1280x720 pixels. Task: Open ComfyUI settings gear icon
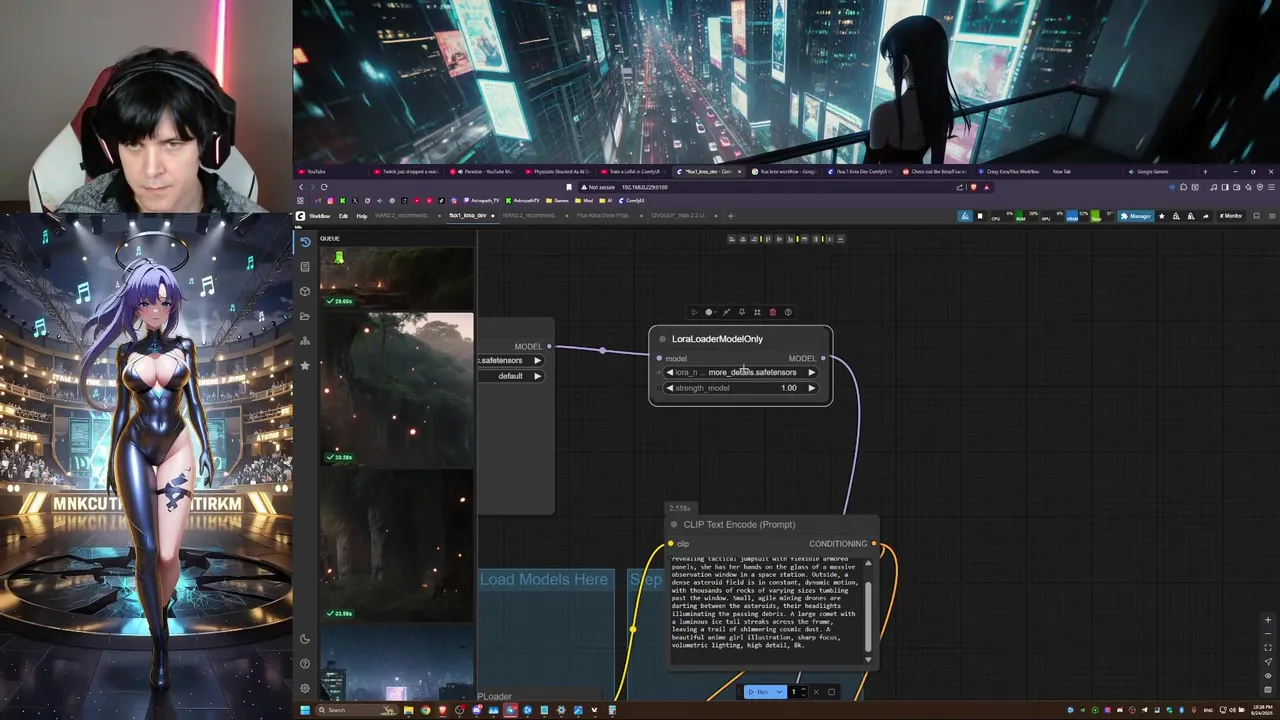305,688
